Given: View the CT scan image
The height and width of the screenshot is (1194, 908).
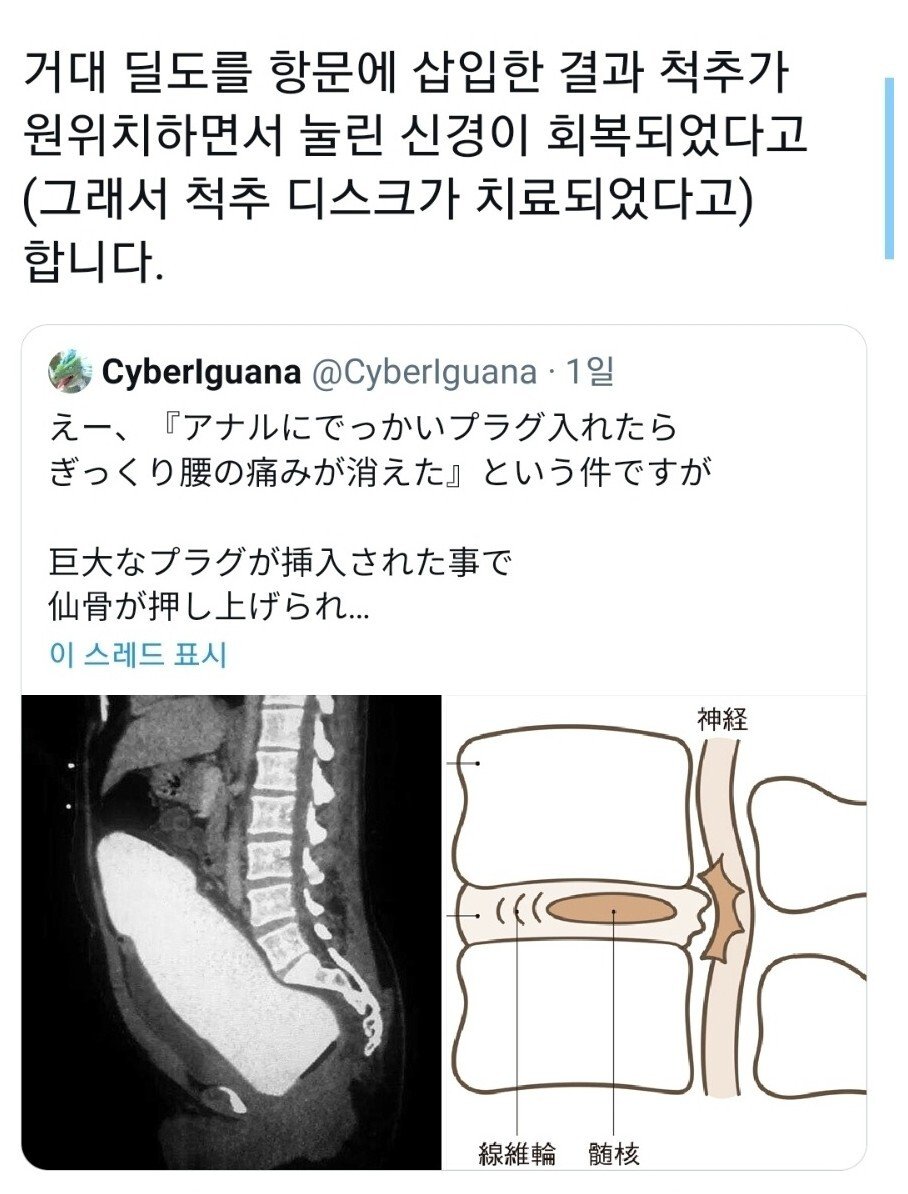Looking at the screenshot, I should click(x=232, y=932).
